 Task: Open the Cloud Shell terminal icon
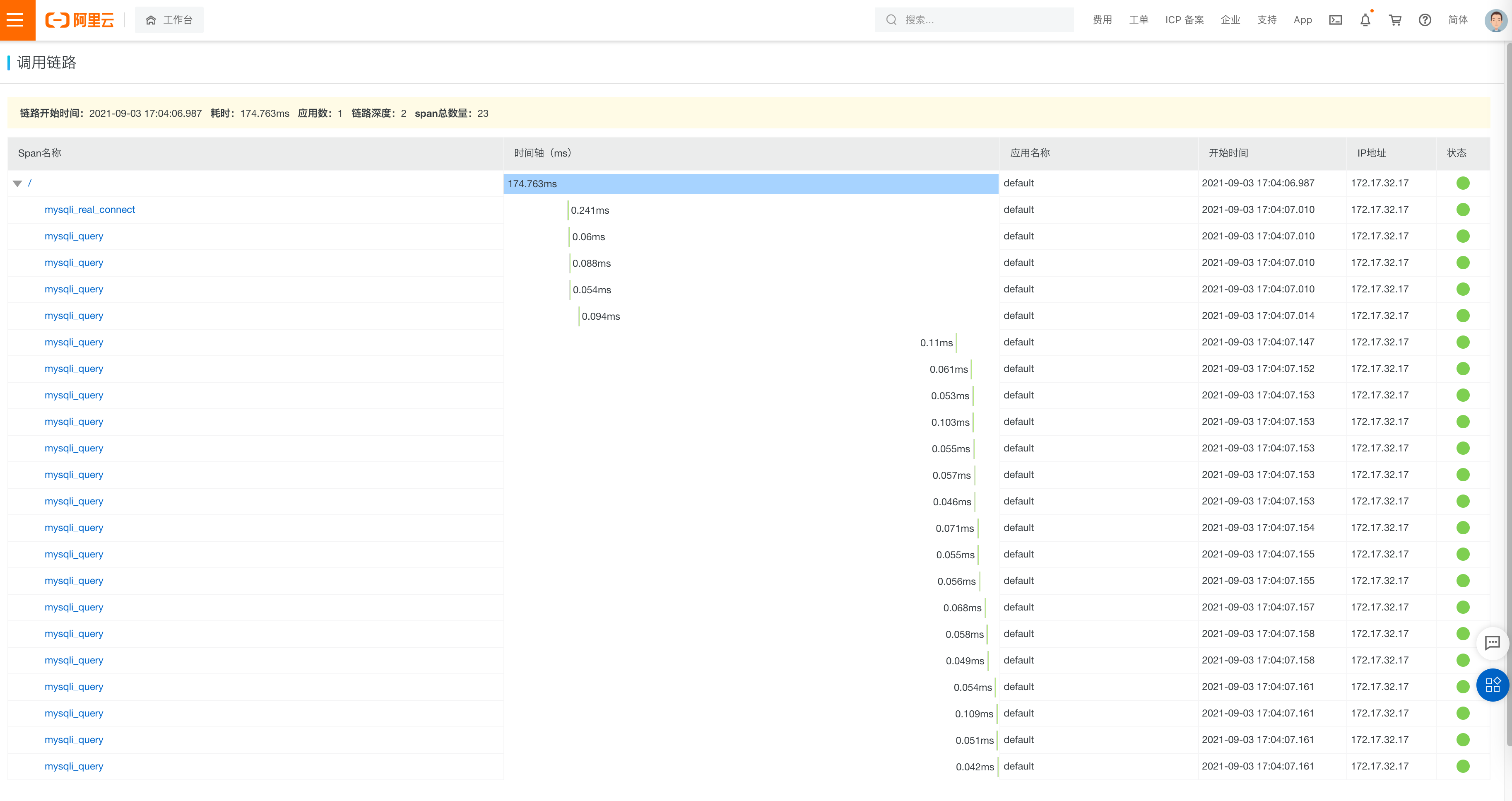point(1335,20)
